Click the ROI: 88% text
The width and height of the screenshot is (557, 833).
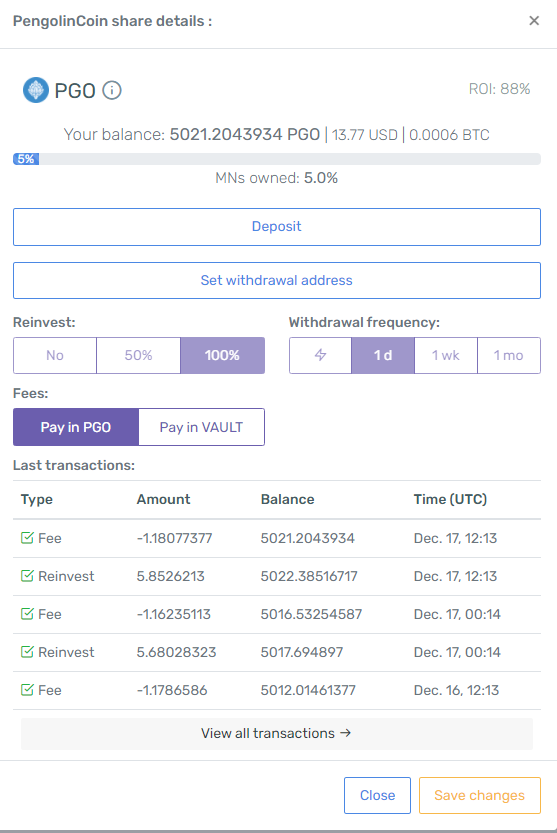[x=500, y=89]
